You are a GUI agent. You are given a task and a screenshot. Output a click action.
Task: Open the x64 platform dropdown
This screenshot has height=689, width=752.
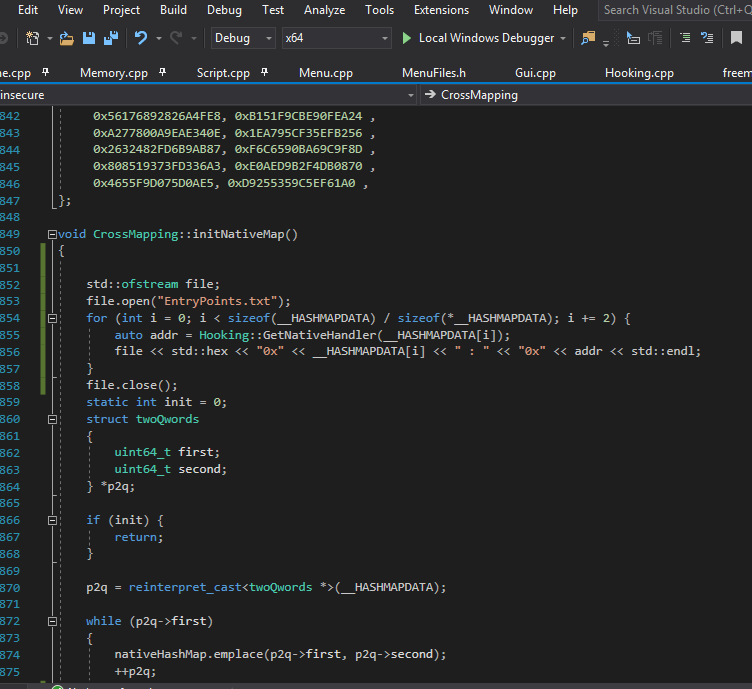[x=335, y=38]
